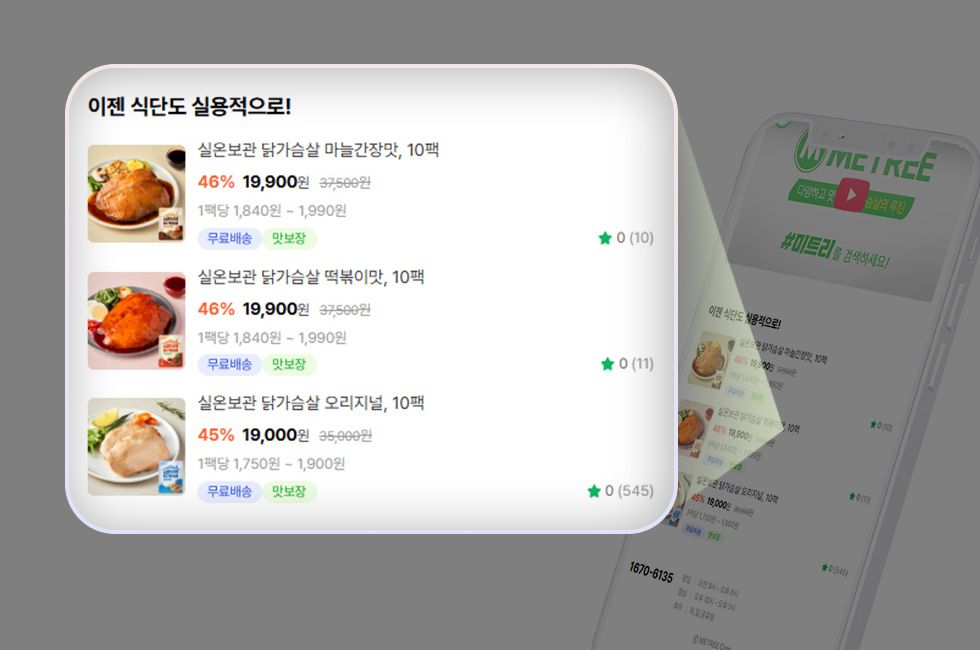Select the 오리지널 10팩 product title
The image size is (980, 650).
point(311,403)
